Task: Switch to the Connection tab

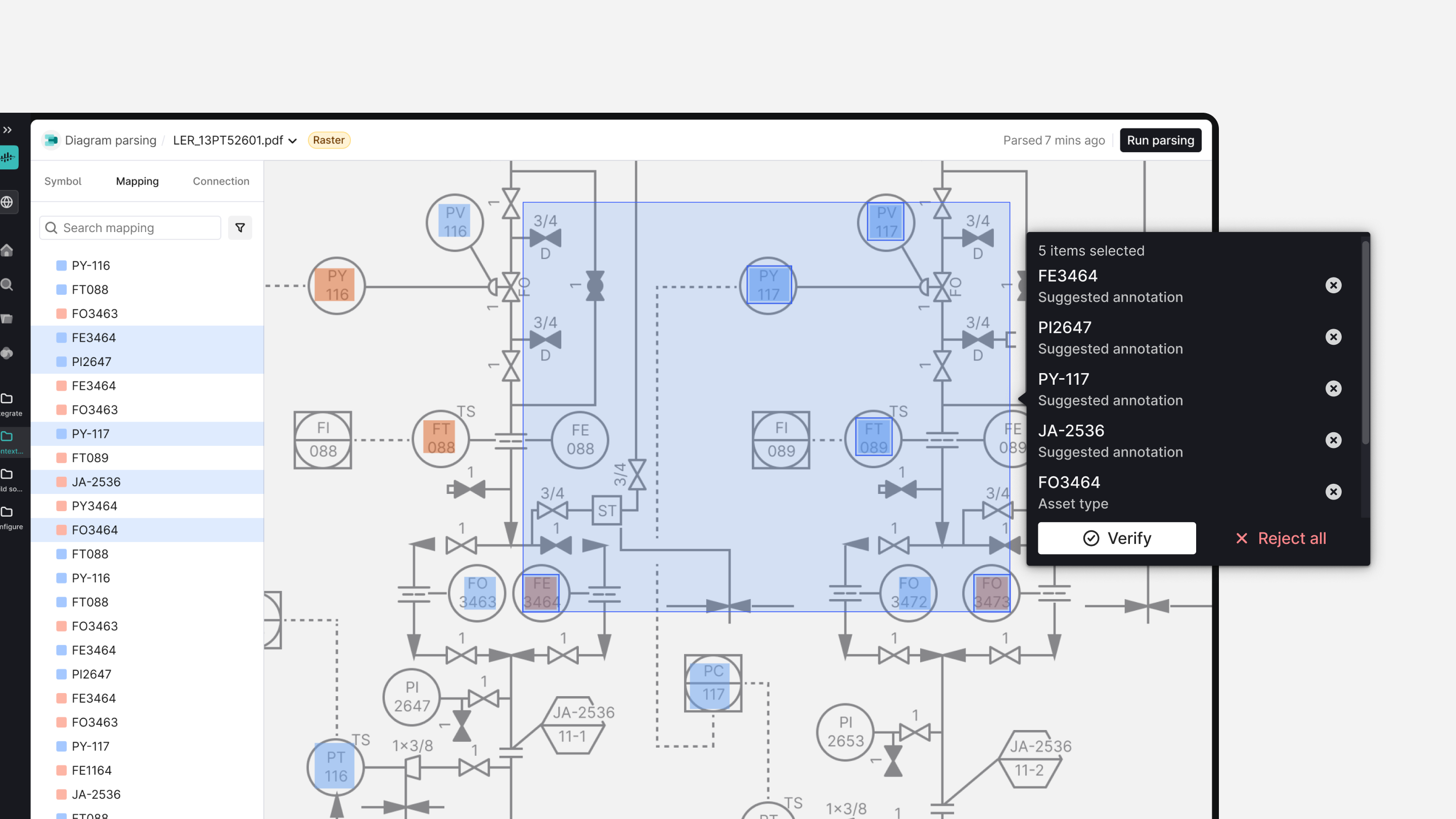Action: (220, 181)
